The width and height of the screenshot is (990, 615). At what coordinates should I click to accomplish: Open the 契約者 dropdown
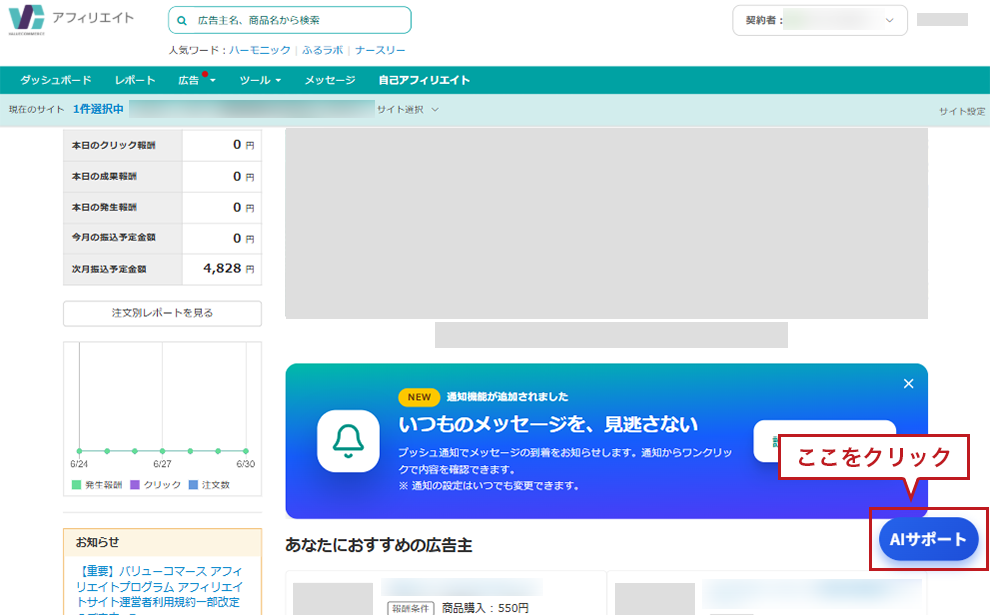coord(820,20)
